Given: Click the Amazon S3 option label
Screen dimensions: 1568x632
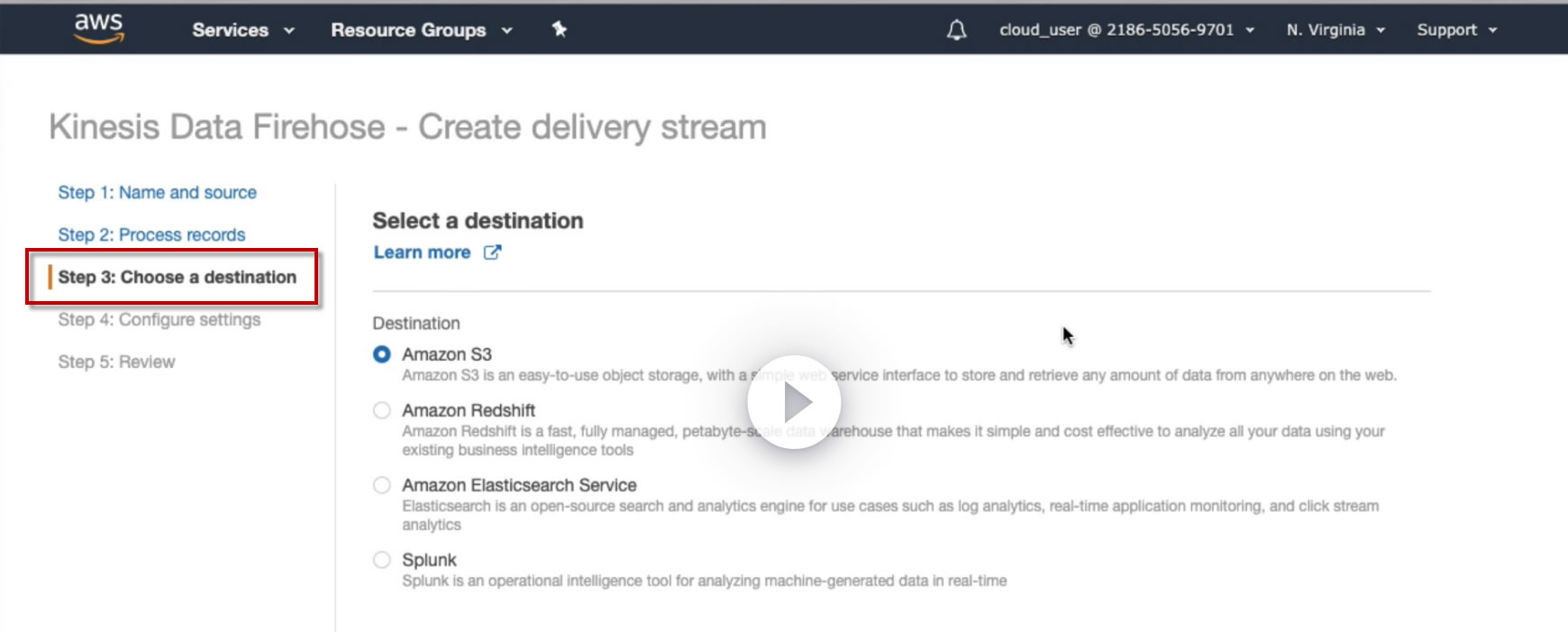Looking at the screenshot, I should coord(447,354).
